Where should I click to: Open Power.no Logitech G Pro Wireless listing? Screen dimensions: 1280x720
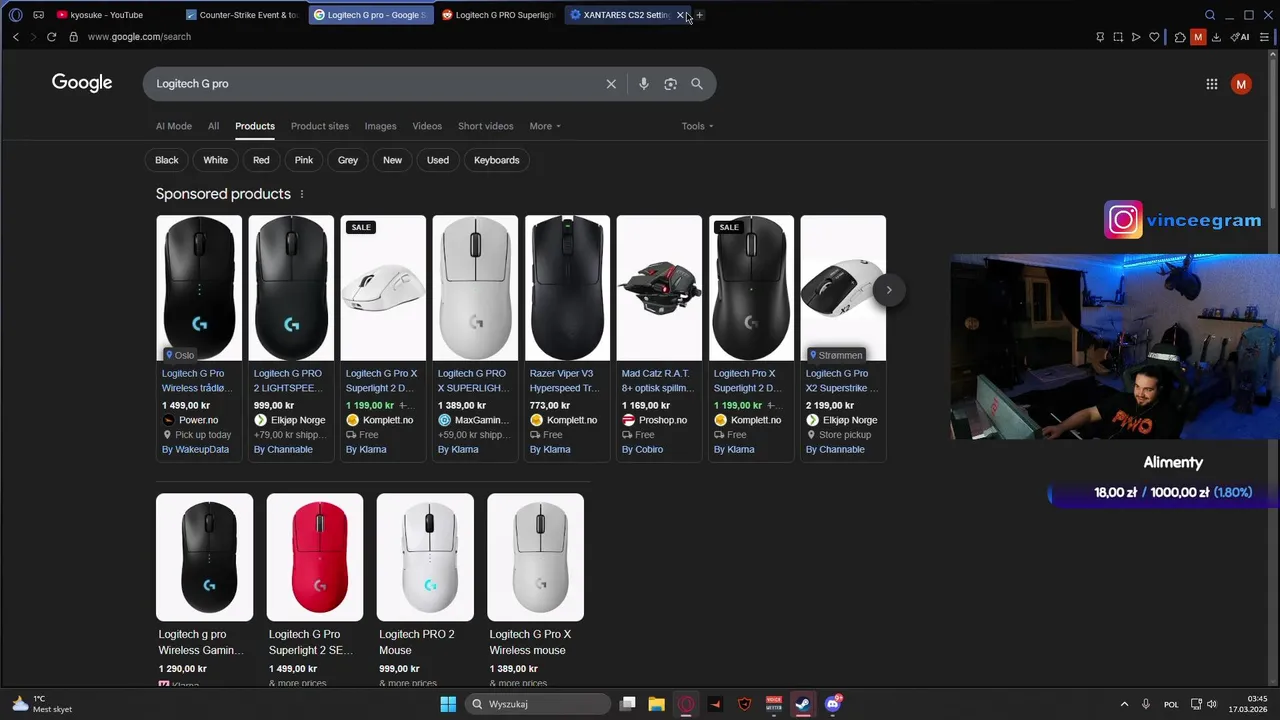(x=199, y=338)
